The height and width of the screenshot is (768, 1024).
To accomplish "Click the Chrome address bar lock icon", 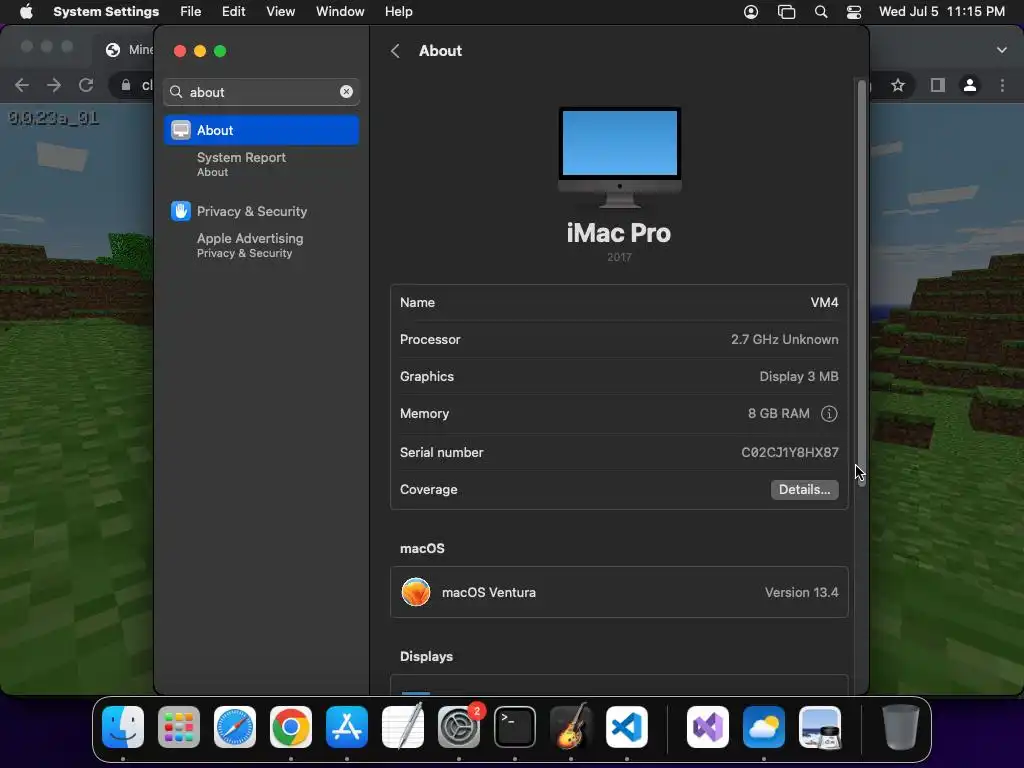I will (125, 85).
